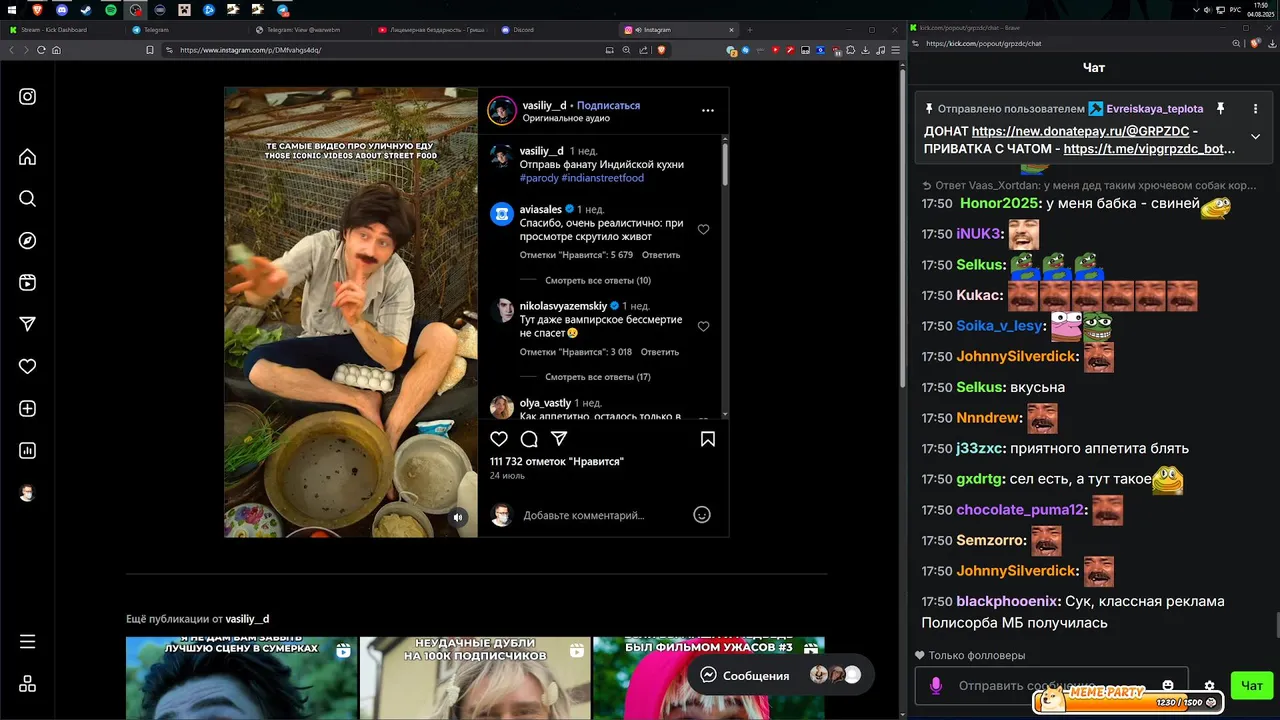The width and height of the screenshot is (1280, 720).
Task: Open the Explore compass icon
Action: 28,241
